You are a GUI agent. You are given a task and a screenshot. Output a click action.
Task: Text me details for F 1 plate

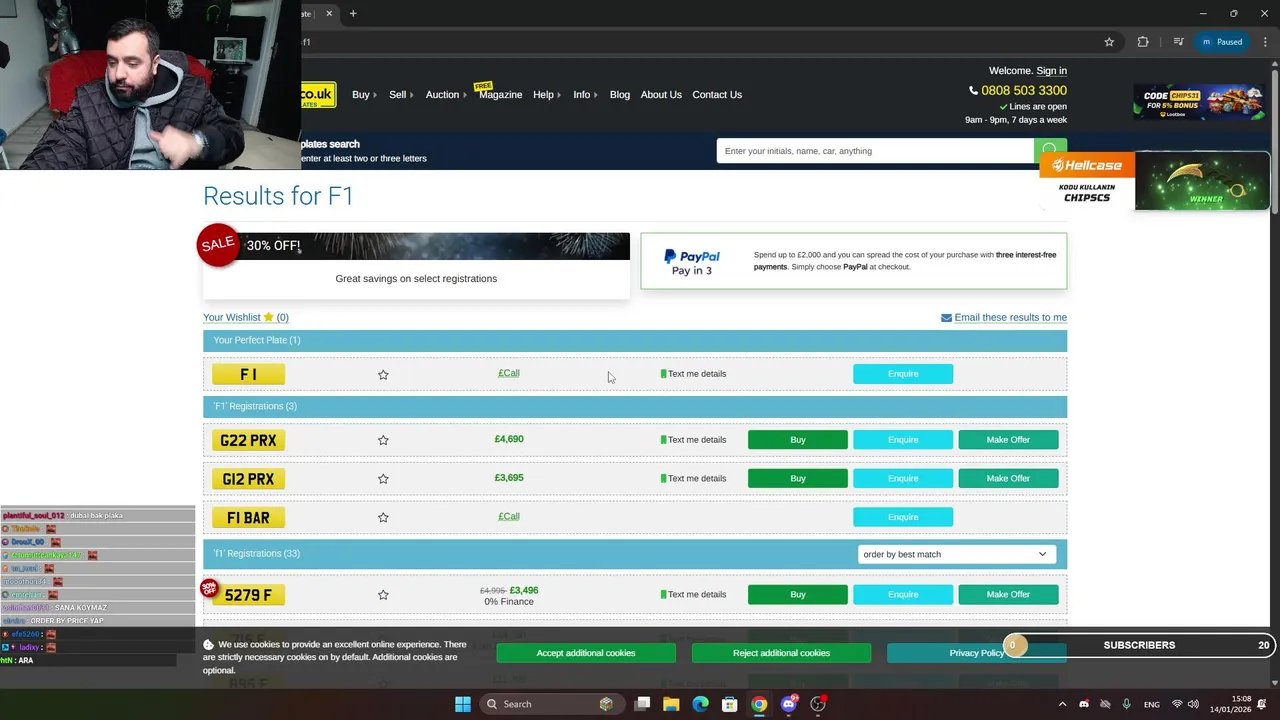[693, 374]
